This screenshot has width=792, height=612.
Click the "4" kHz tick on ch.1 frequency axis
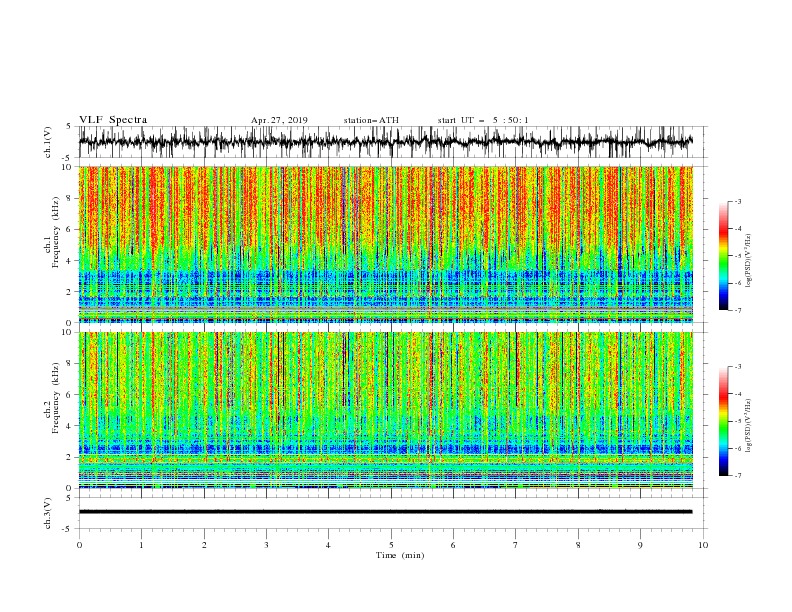click(70, 261)
